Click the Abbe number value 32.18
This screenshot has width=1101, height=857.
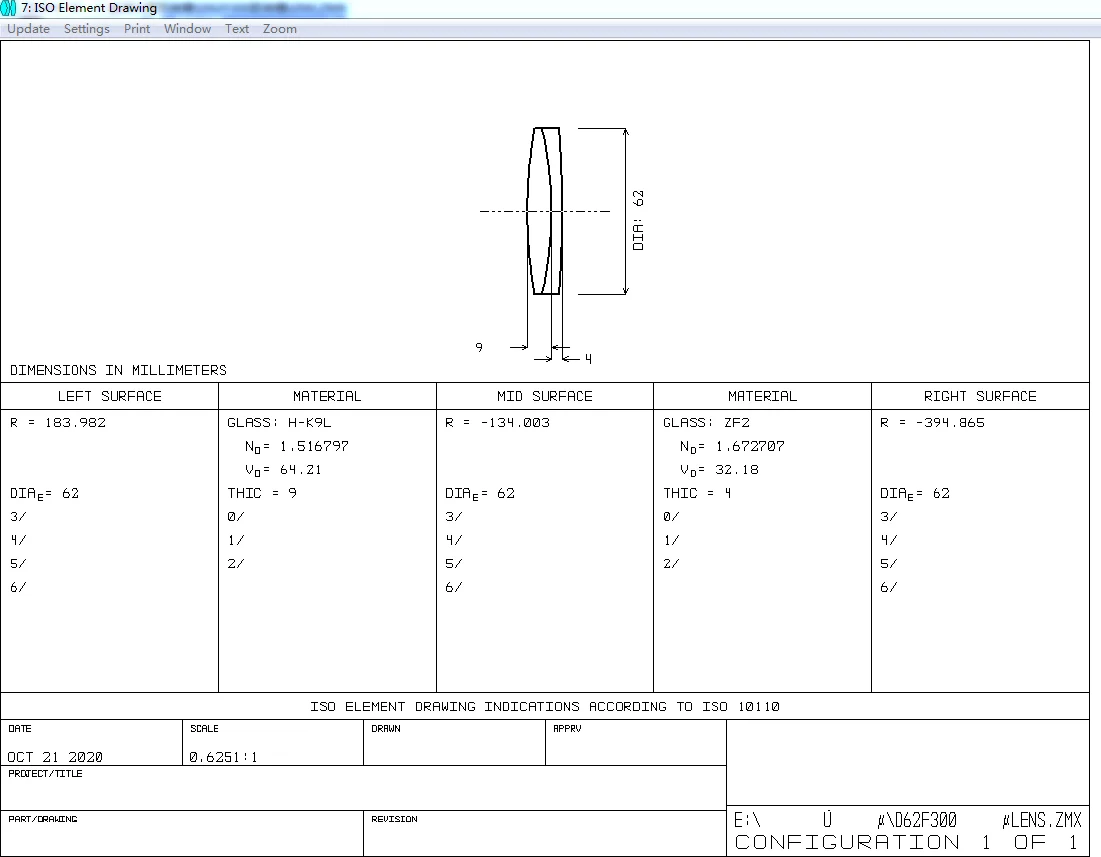737,470
